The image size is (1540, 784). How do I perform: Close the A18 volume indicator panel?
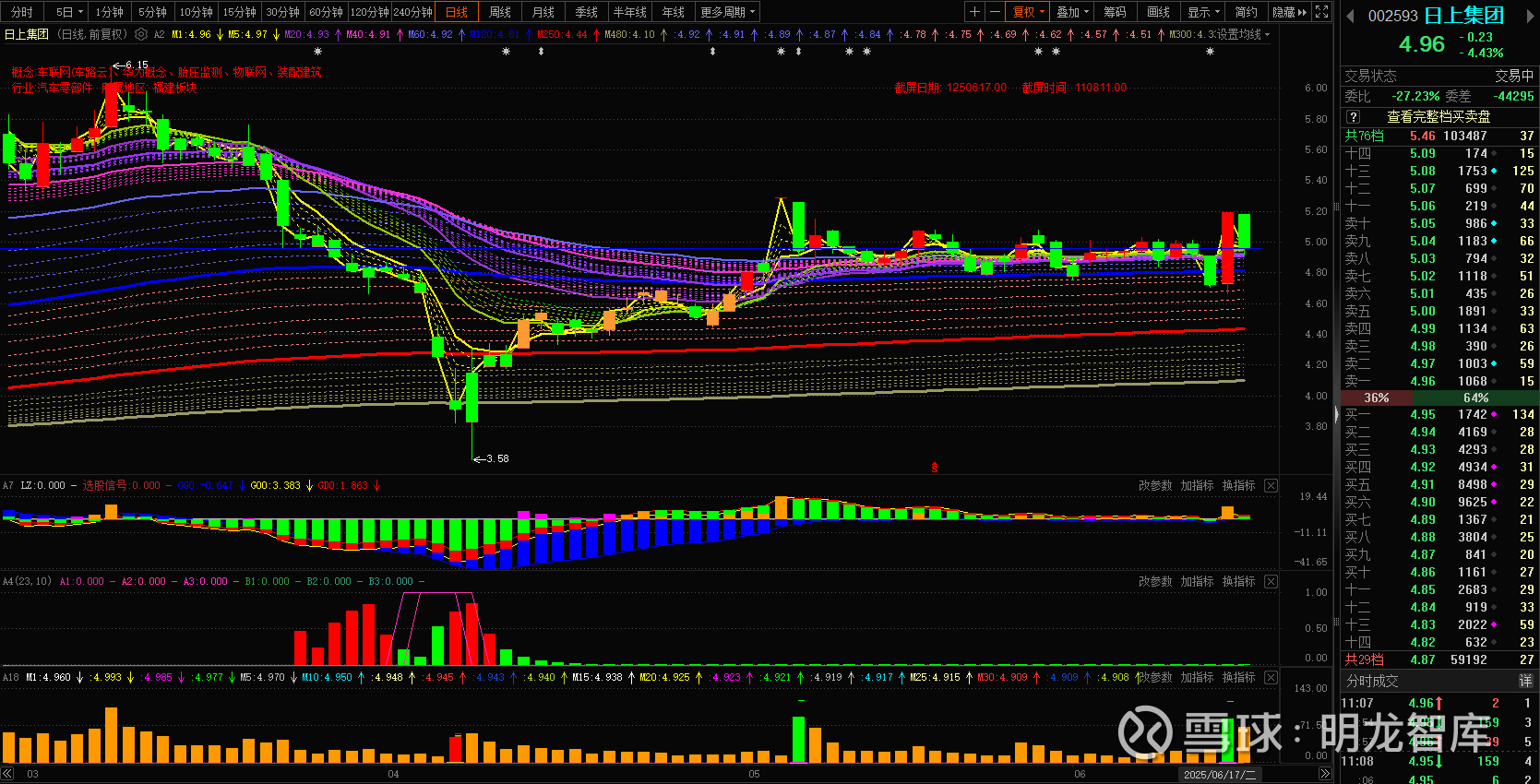pos(1271,677)
